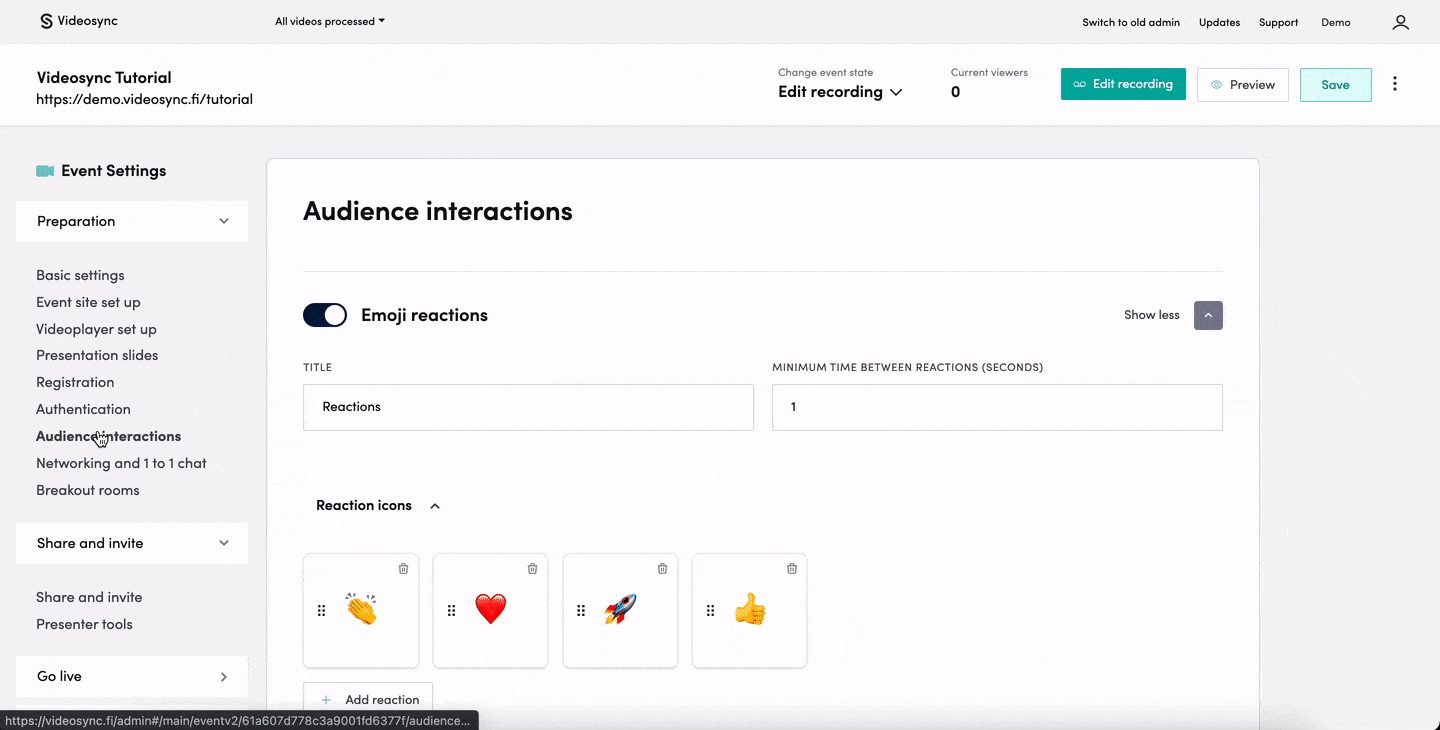Collapse the Reaction icons section

coord(435,505)
